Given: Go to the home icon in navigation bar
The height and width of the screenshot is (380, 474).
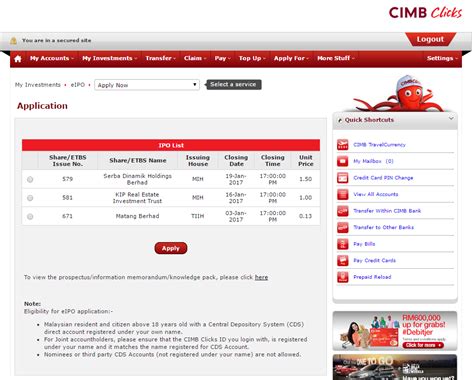Looking at the screenshot, I should (18, 59).
